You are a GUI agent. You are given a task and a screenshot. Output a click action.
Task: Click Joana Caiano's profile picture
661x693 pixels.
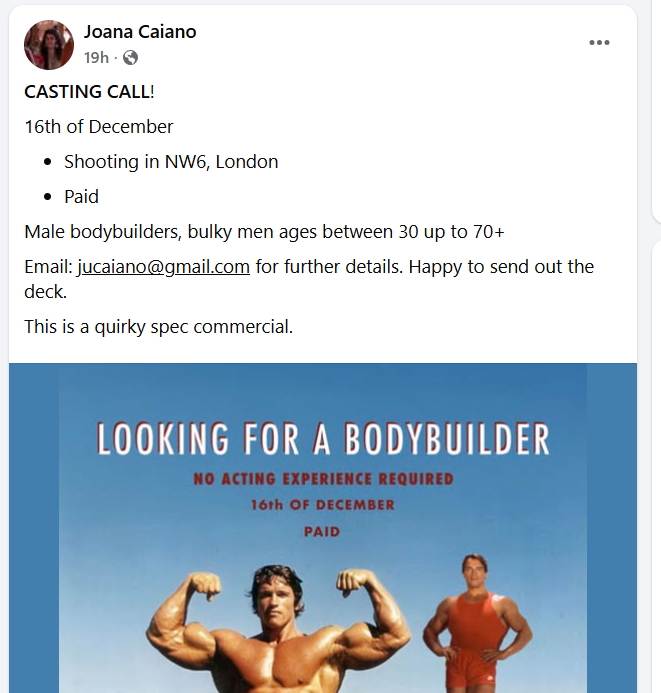49,44
